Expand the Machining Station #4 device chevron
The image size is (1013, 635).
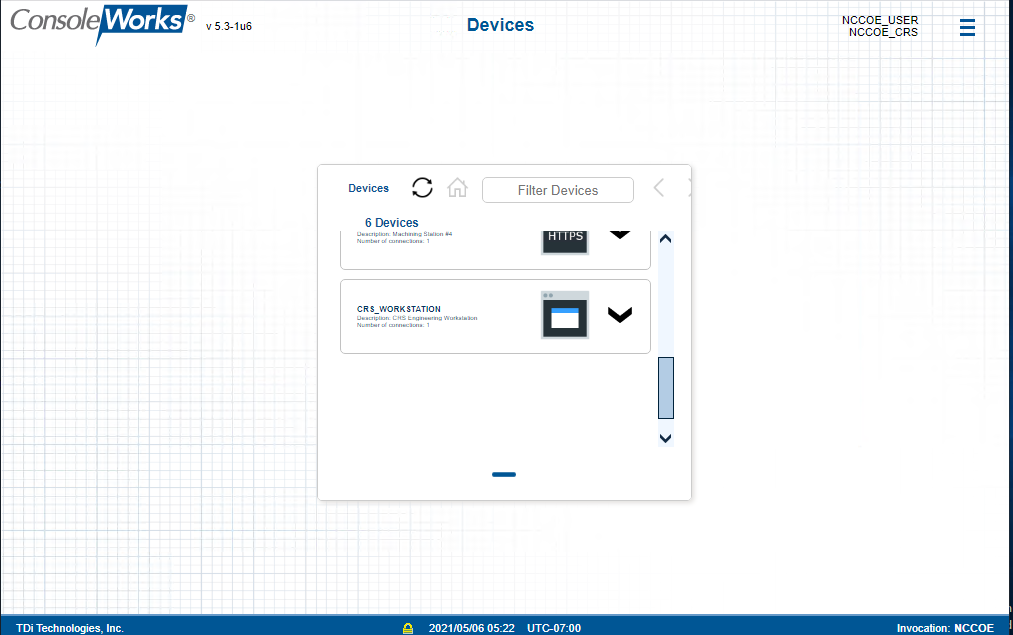[x=620, y=235]
